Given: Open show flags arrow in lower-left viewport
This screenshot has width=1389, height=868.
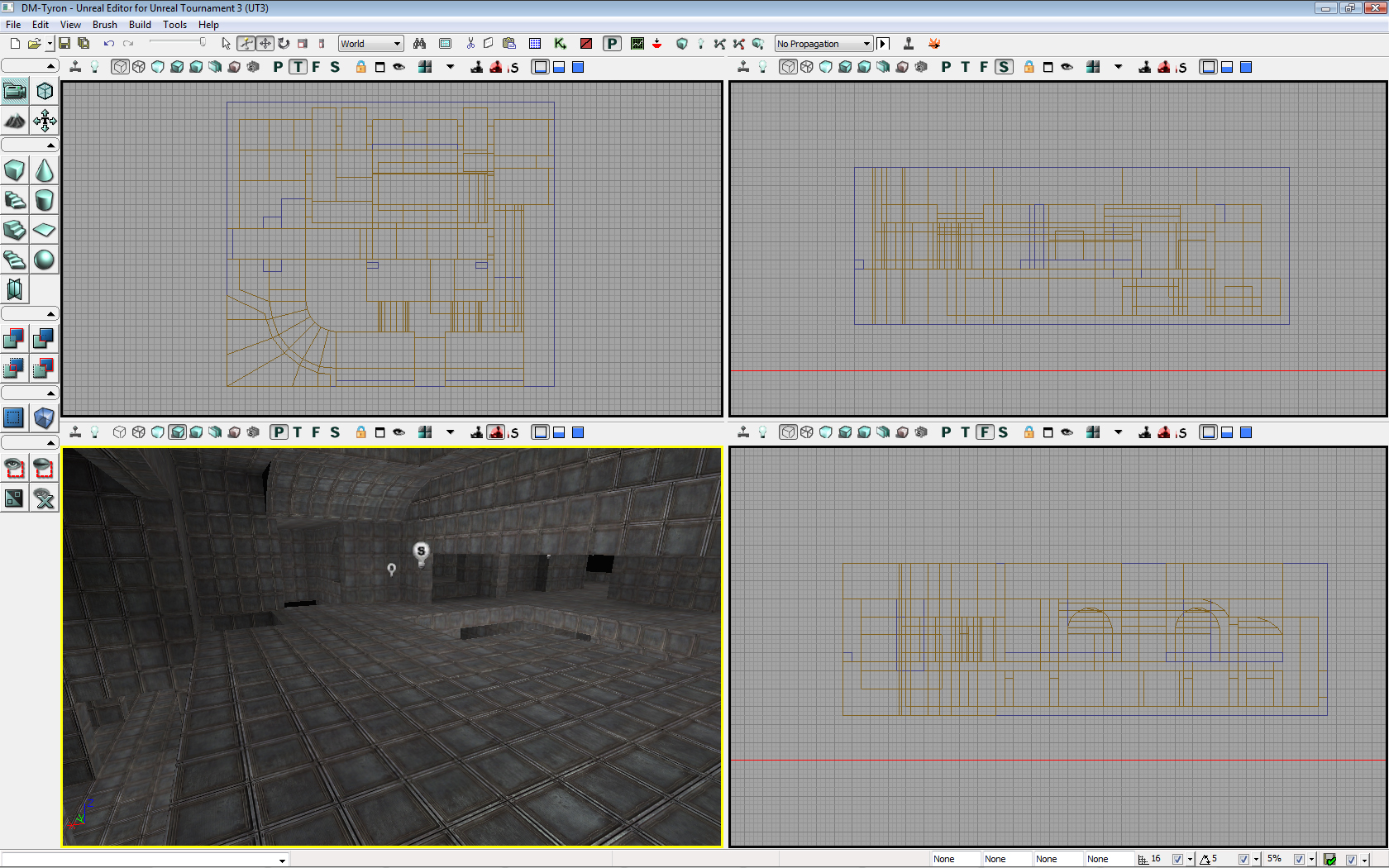Looking at the screenshot, I should click(x=451, y=432).
